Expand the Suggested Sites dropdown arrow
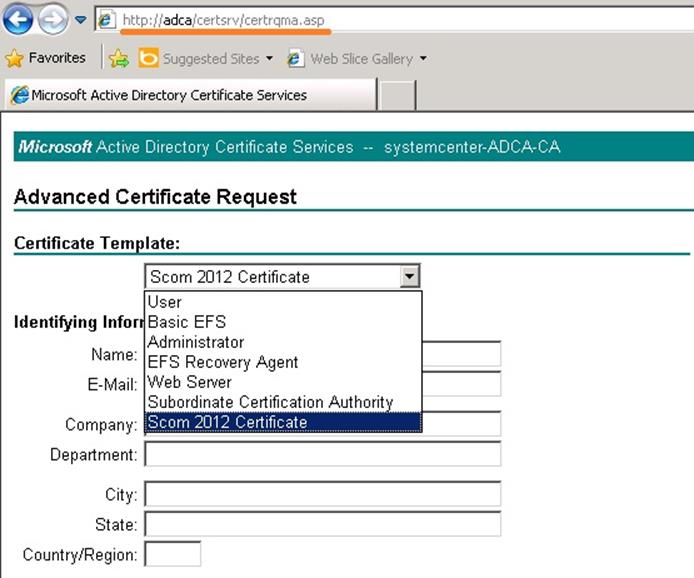The height and width of the screenshot is (578, 694). (269, 58)
